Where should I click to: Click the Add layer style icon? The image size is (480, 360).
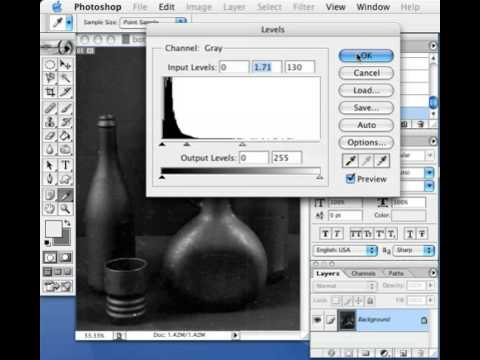(331, 353)
